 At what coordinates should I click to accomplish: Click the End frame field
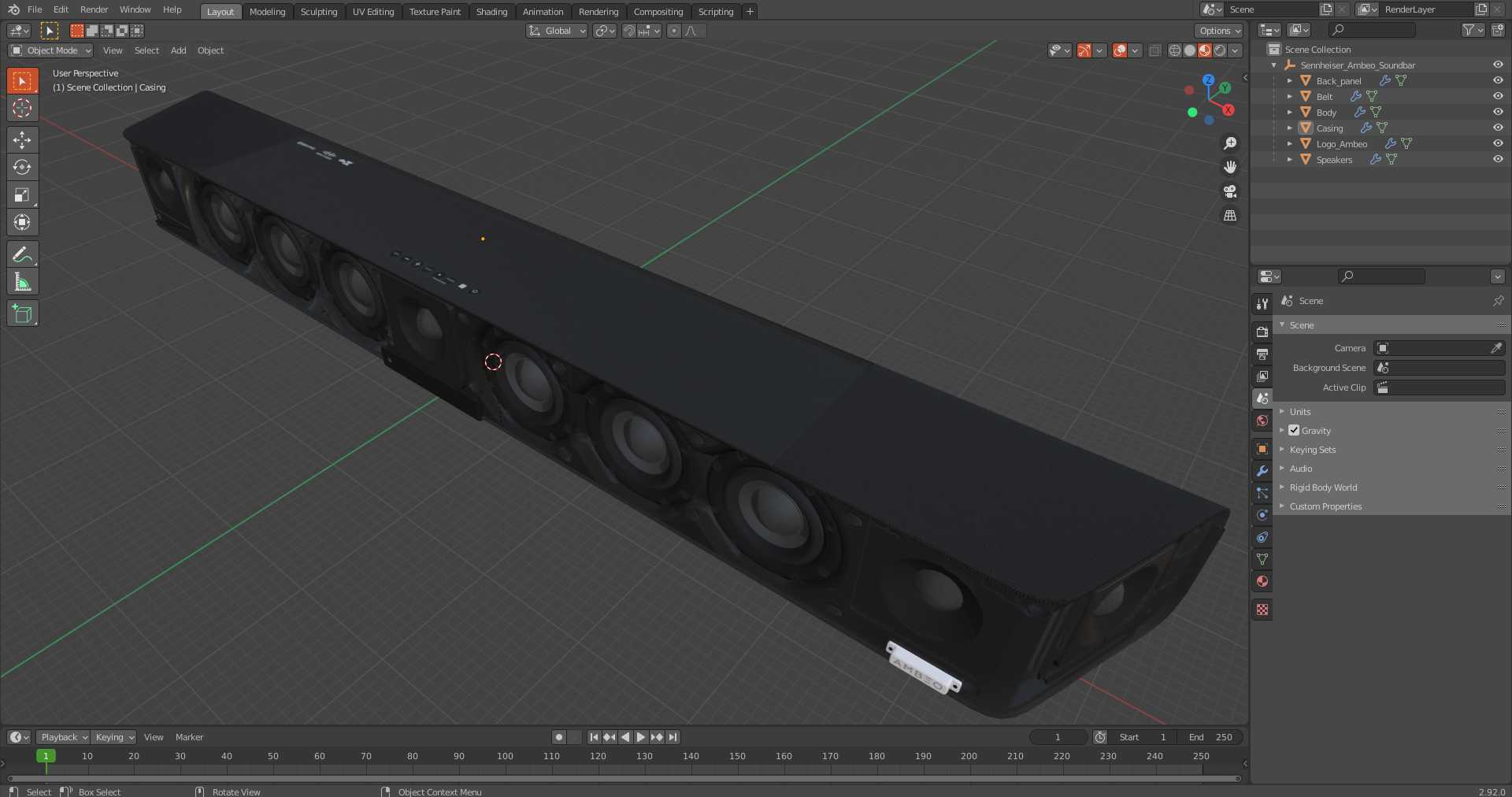(x=1210, y=737)
